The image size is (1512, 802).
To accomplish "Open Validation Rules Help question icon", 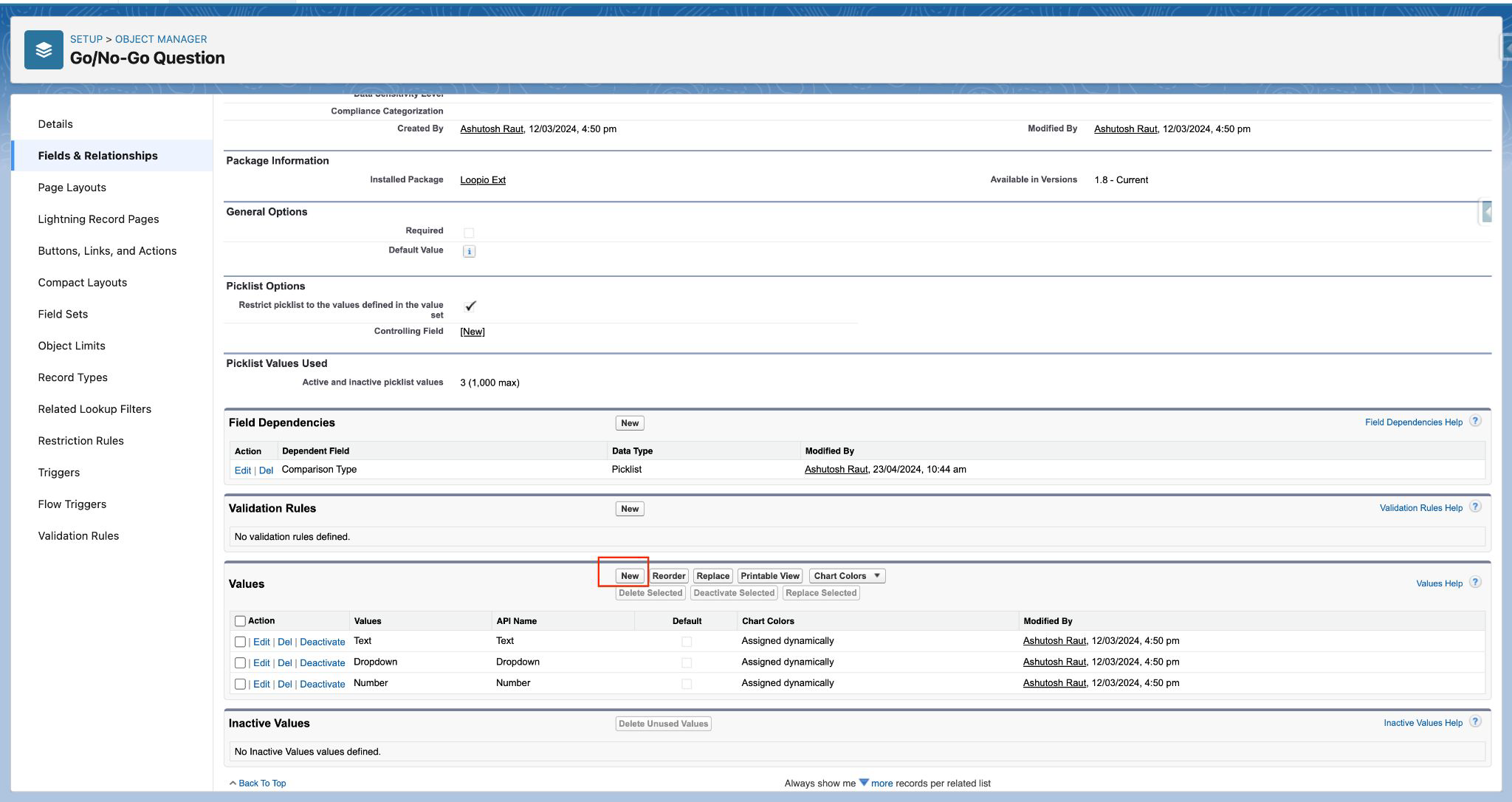I will click(1475, 507).
